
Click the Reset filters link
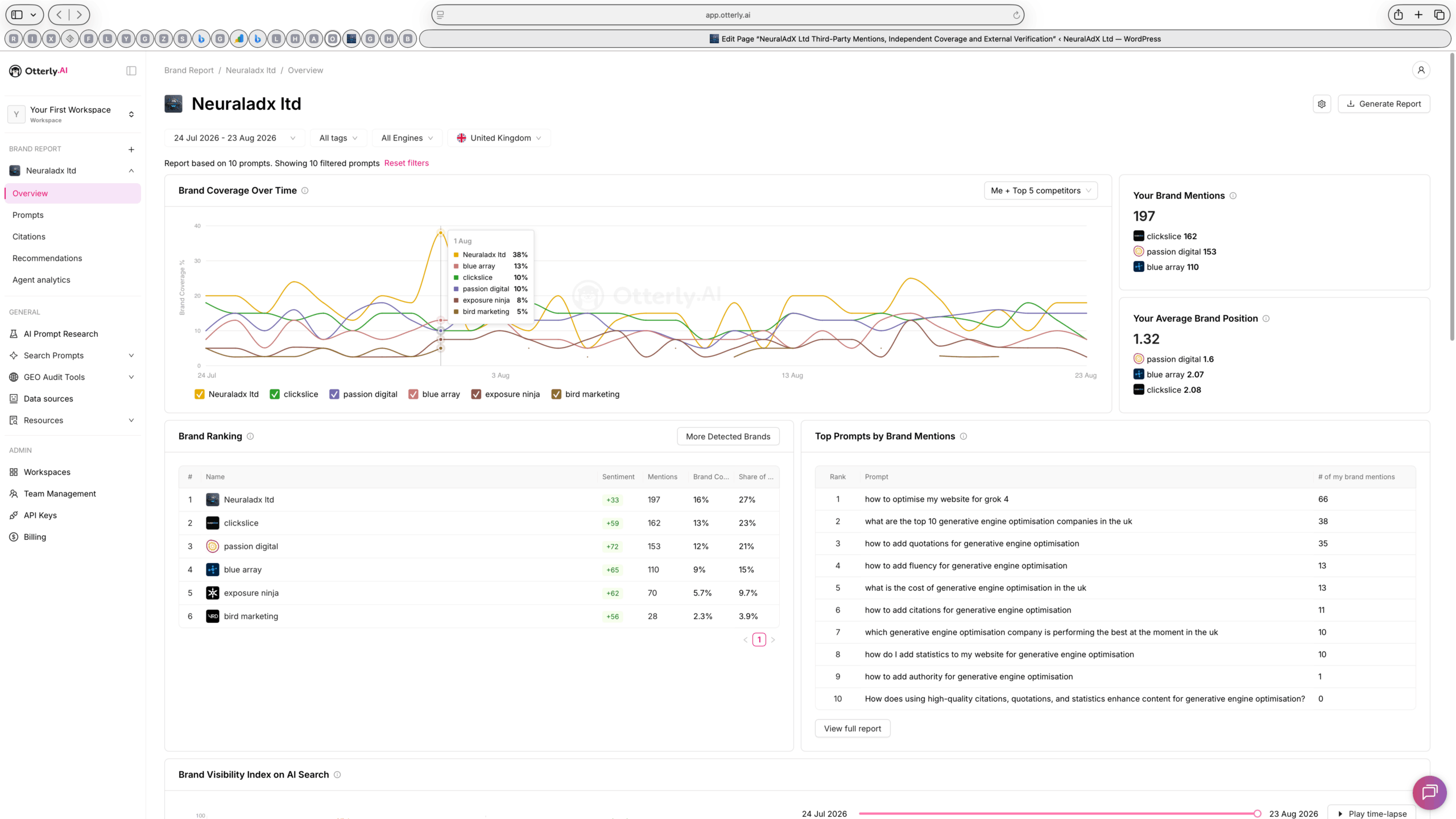406,163
